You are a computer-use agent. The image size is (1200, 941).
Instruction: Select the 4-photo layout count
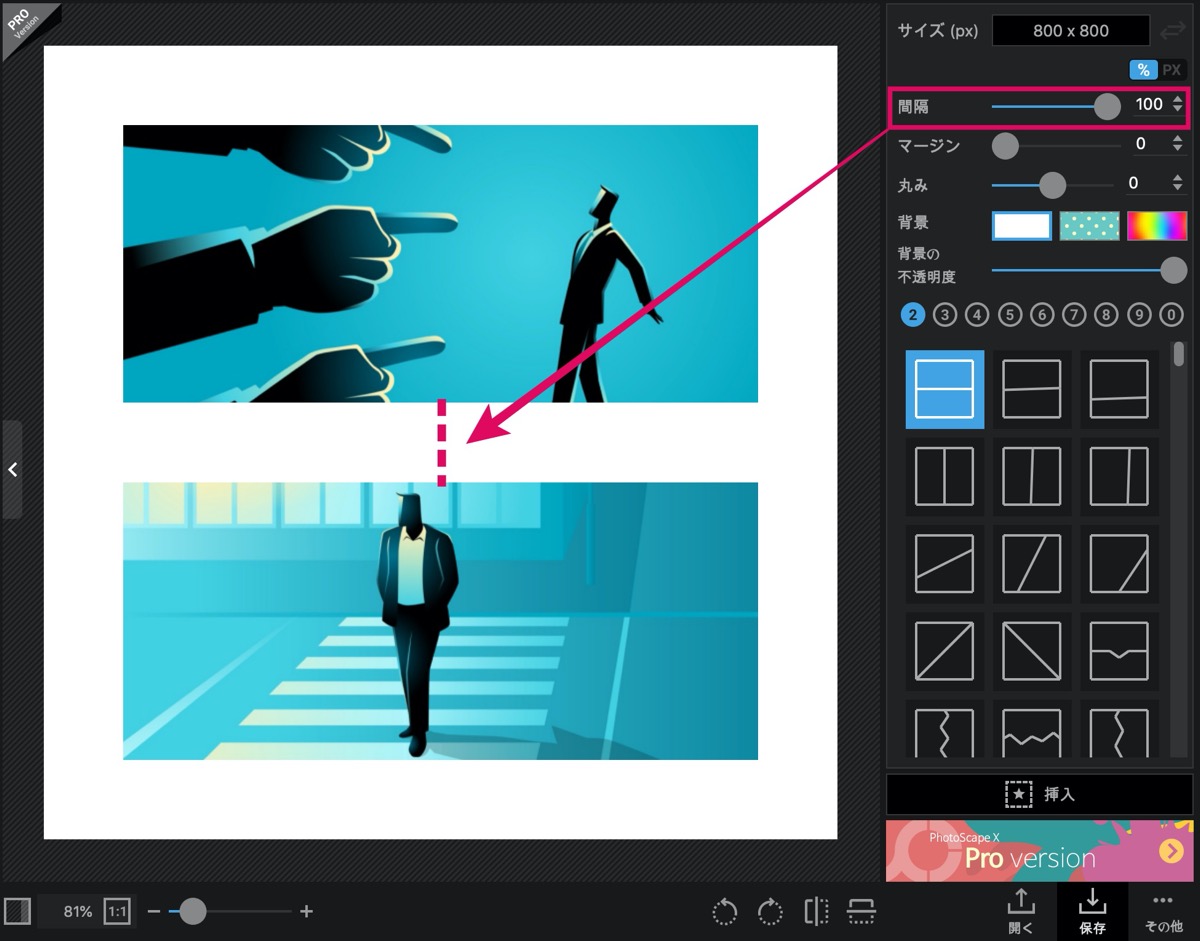coord(977,315)
